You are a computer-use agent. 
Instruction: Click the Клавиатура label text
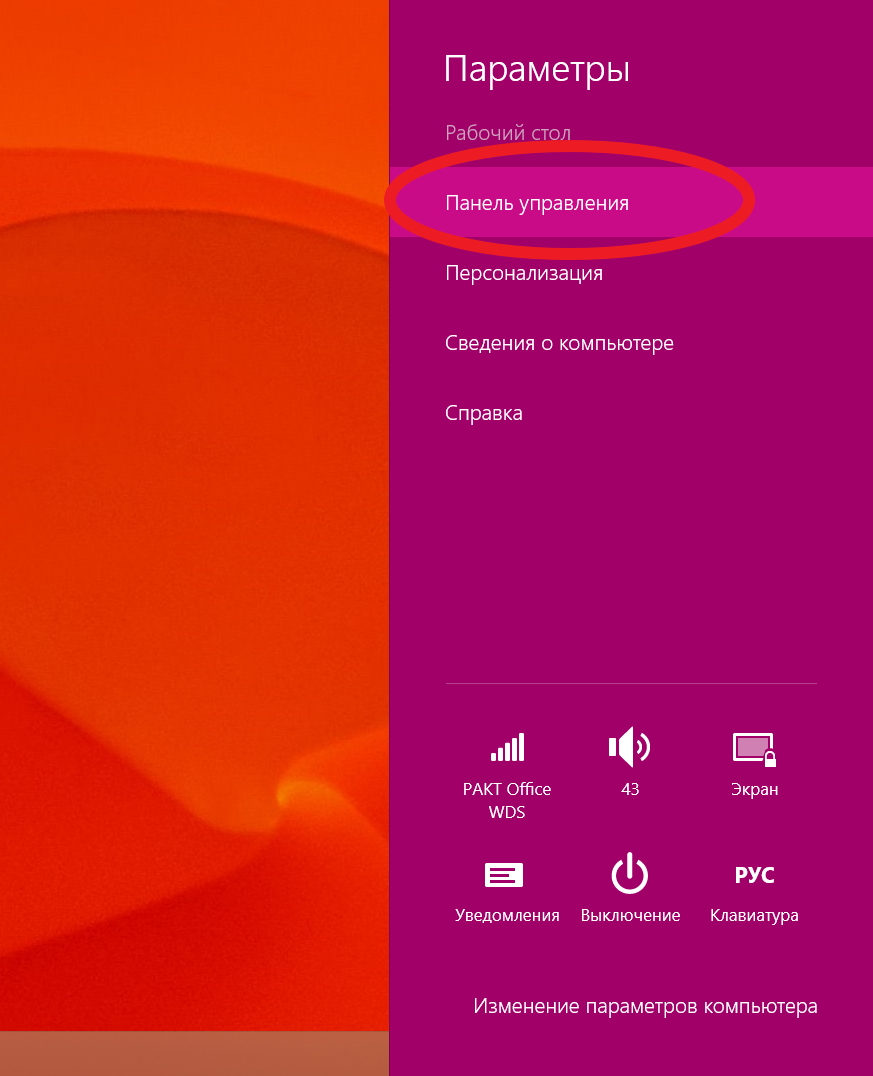pyautogui.click(x=754, y=915)
